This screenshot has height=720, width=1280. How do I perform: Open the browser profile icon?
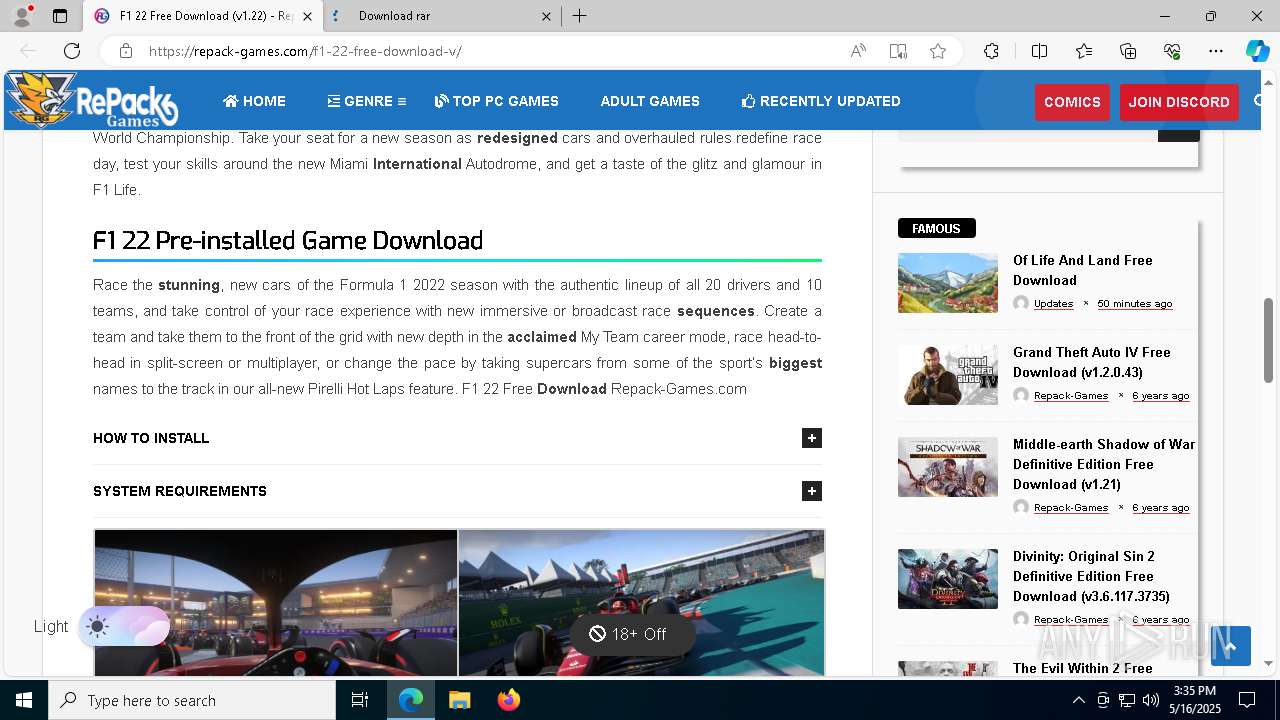coord(22,16)
